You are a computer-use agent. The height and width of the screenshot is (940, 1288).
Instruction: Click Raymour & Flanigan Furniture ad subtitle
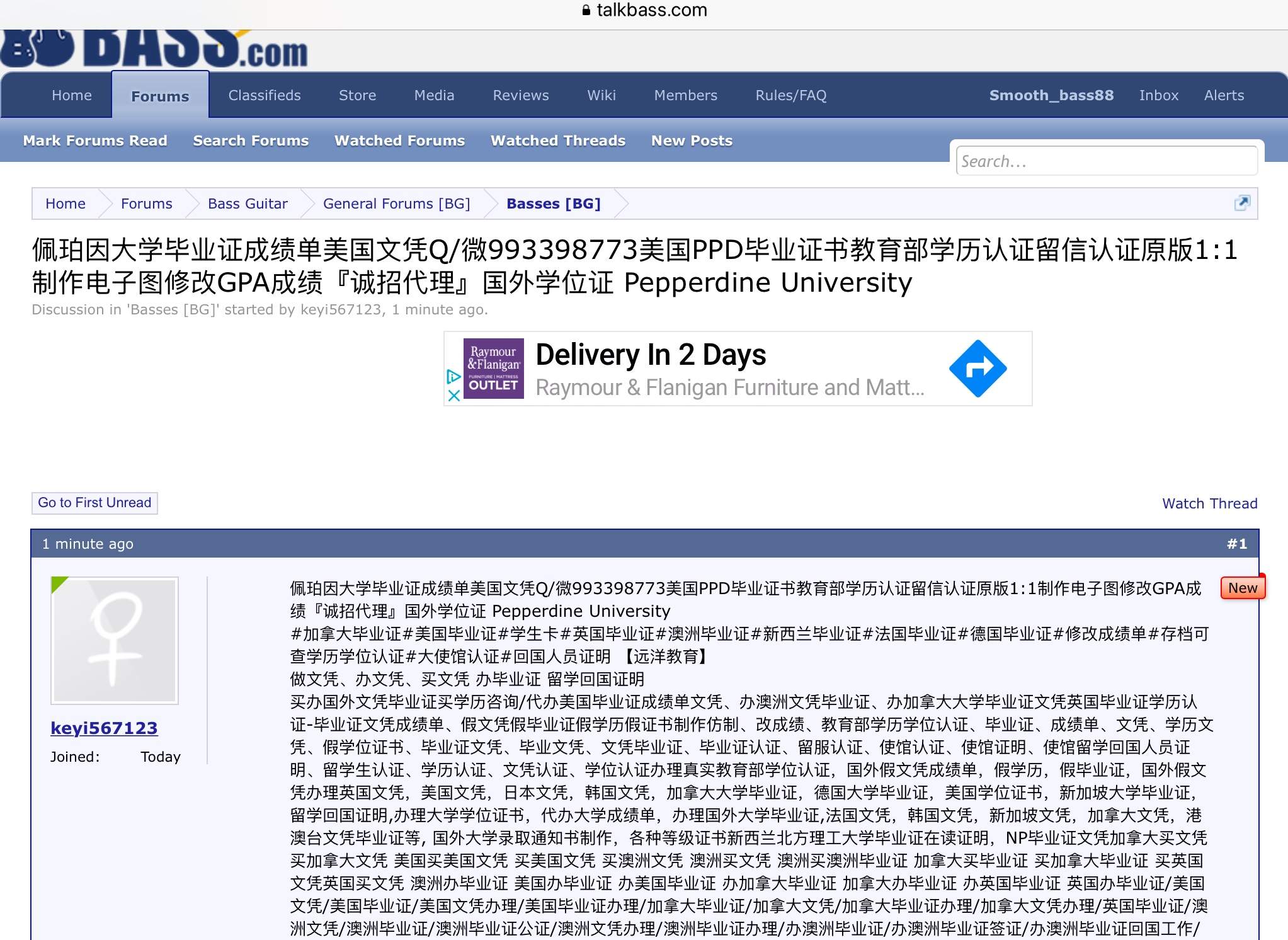click(730, 387)
